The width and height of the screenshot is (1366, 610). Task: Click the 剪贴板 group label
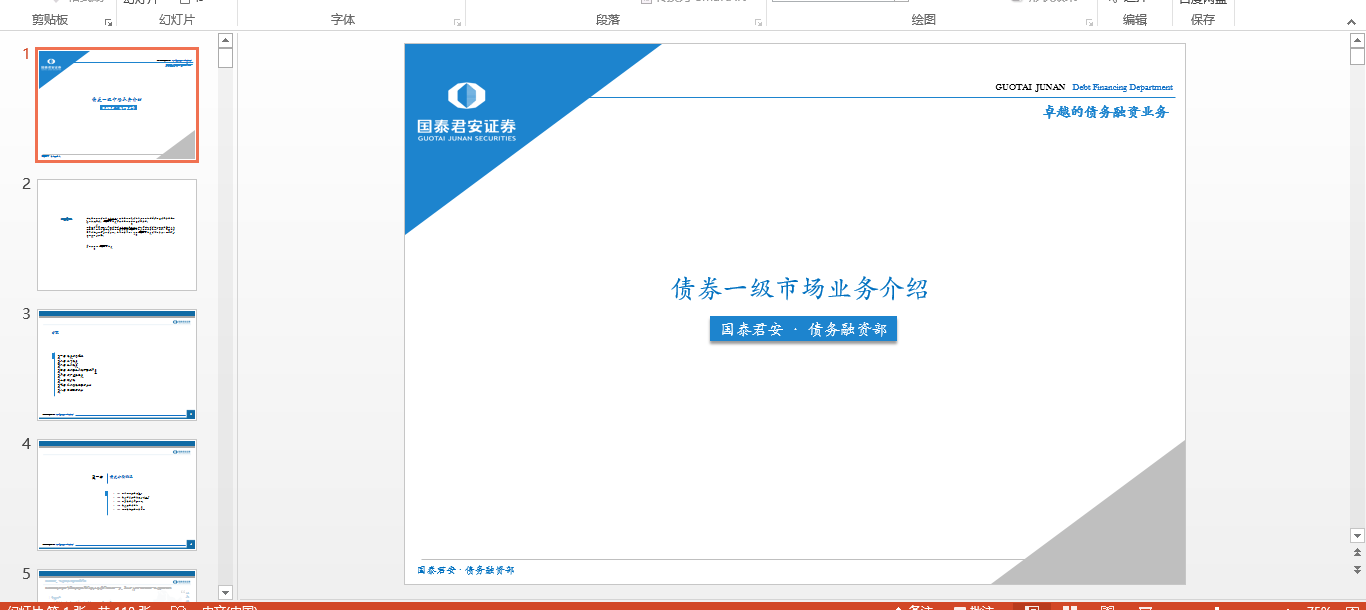(x=50, y=20)
